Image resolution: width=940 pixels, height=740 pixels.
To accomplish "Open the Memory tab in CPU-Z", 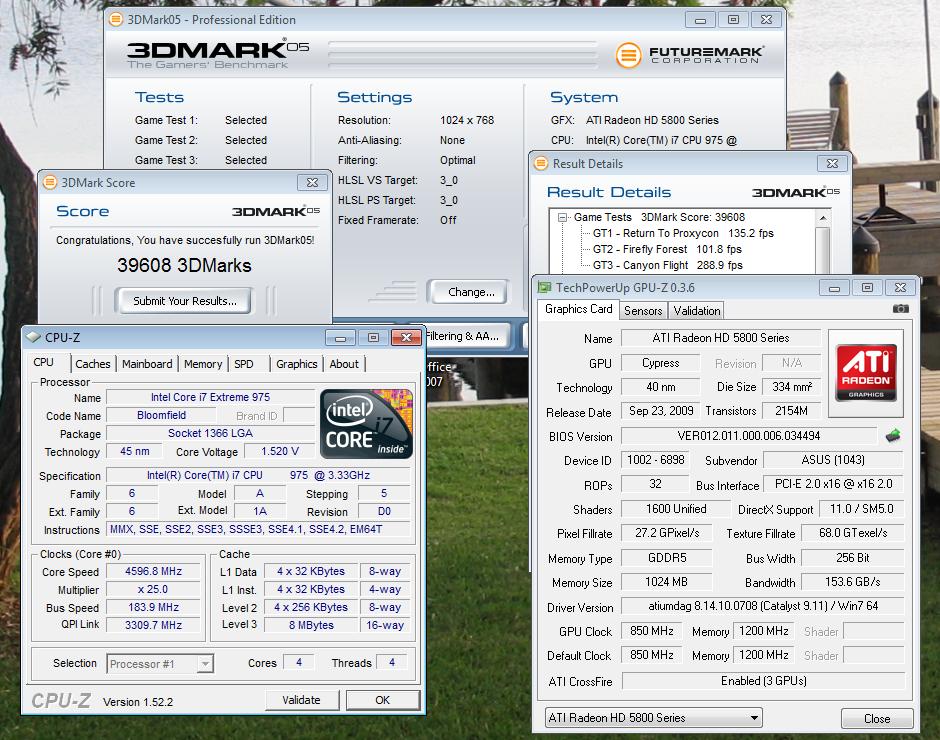I will click(x=203, y=364).
